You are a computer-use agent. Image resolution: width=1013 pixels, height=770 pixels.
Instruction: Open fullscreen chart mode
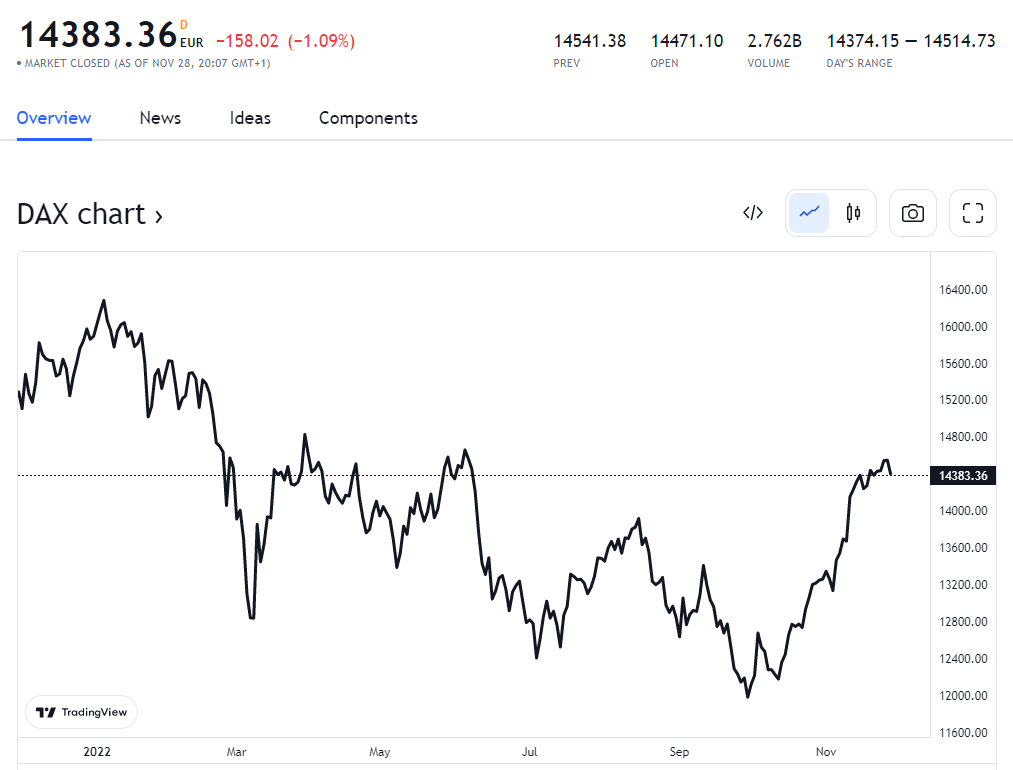pyautogui.click(x=972, y=213)
